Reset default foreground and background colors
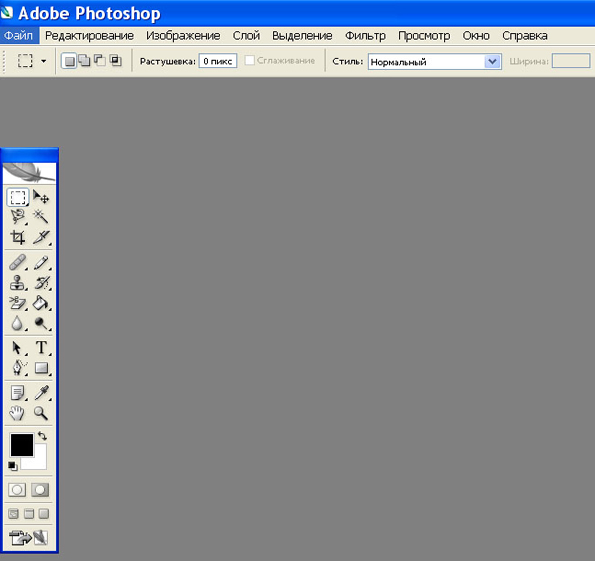 (13, 466)
